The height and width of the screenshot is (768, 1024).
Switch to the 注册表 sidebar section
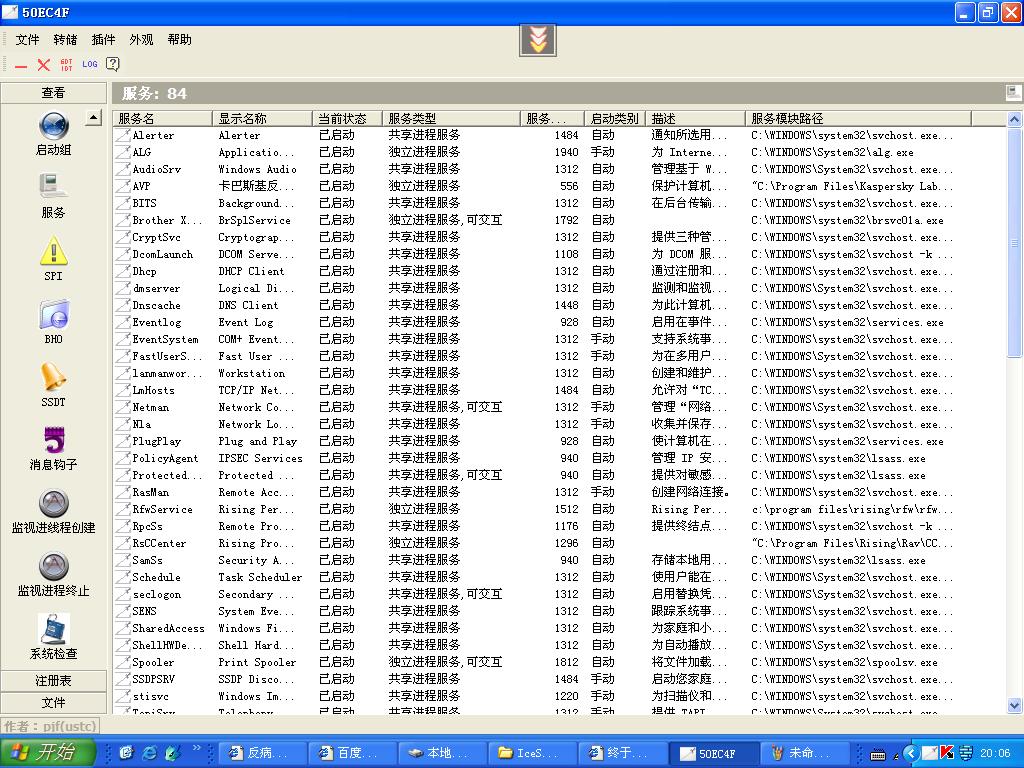[54, 680]
